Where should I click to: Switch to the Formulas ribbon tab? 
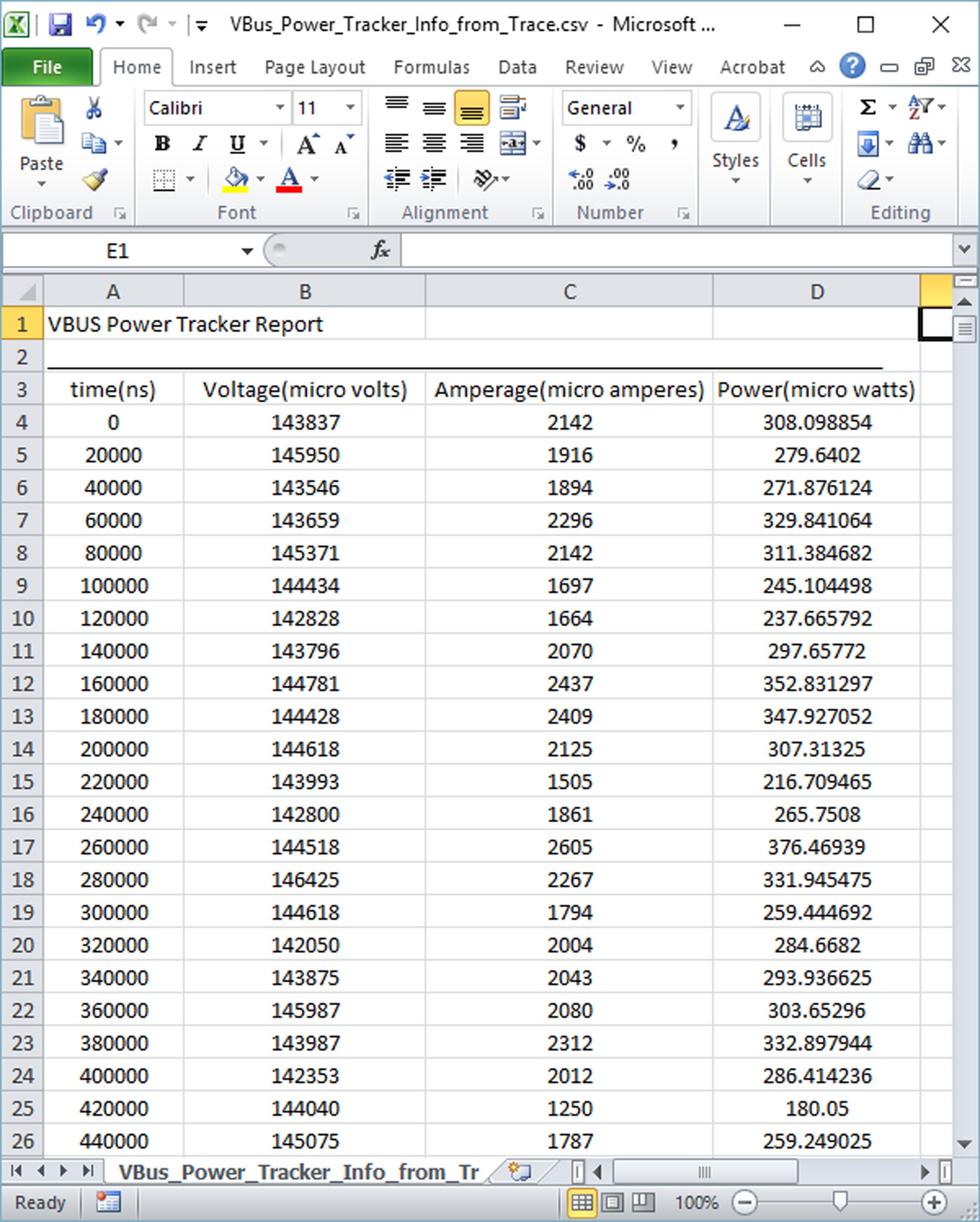432,68
